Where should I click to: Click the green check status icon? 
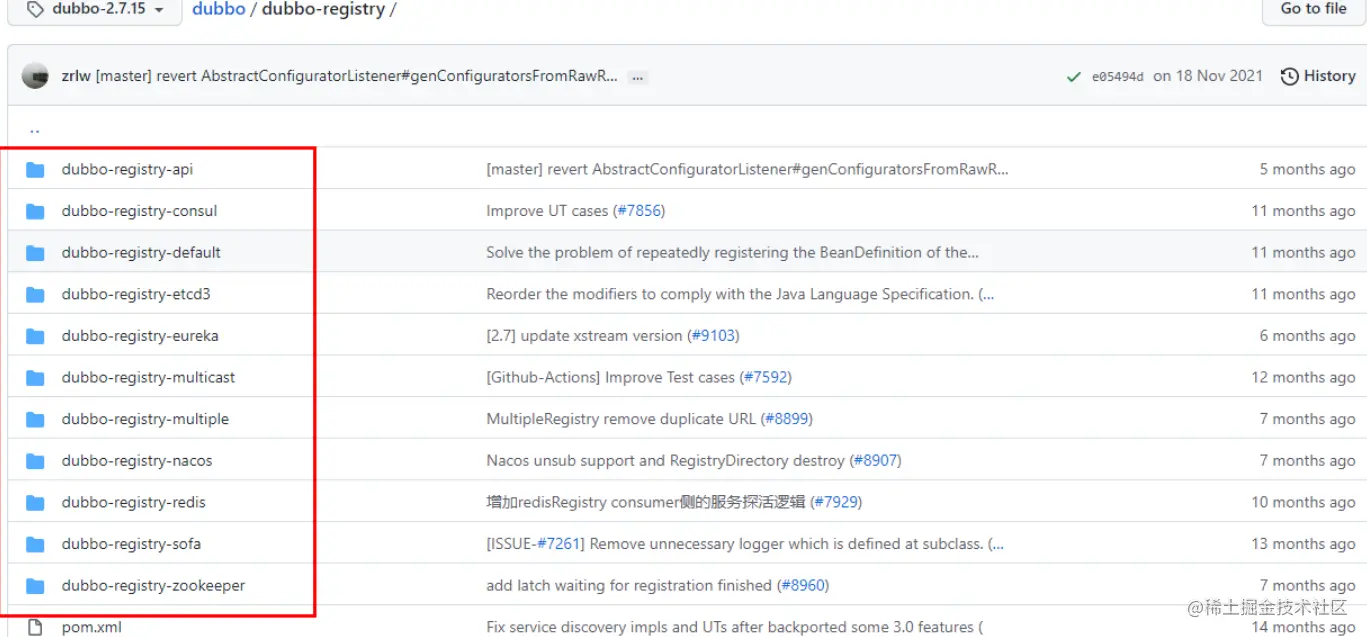tap(1073, 77)
